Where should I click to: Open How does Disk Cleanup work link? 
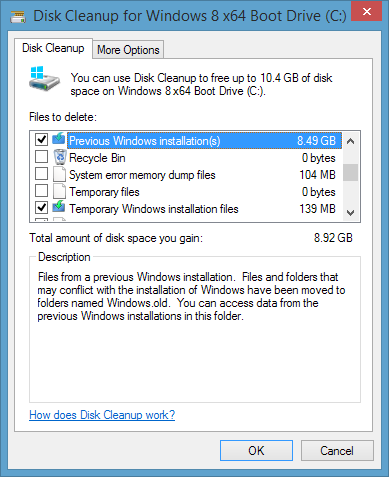[102, 415]
